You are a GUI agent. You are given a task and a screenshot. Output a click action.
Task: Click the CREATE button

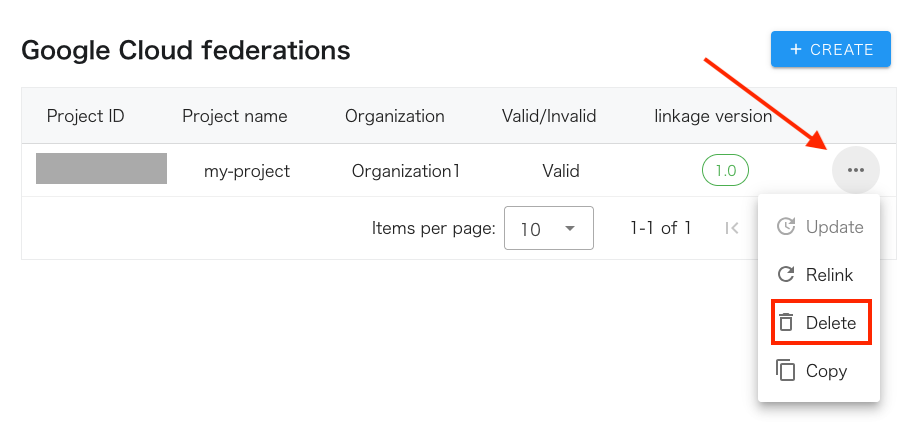[x=831, y=49]
